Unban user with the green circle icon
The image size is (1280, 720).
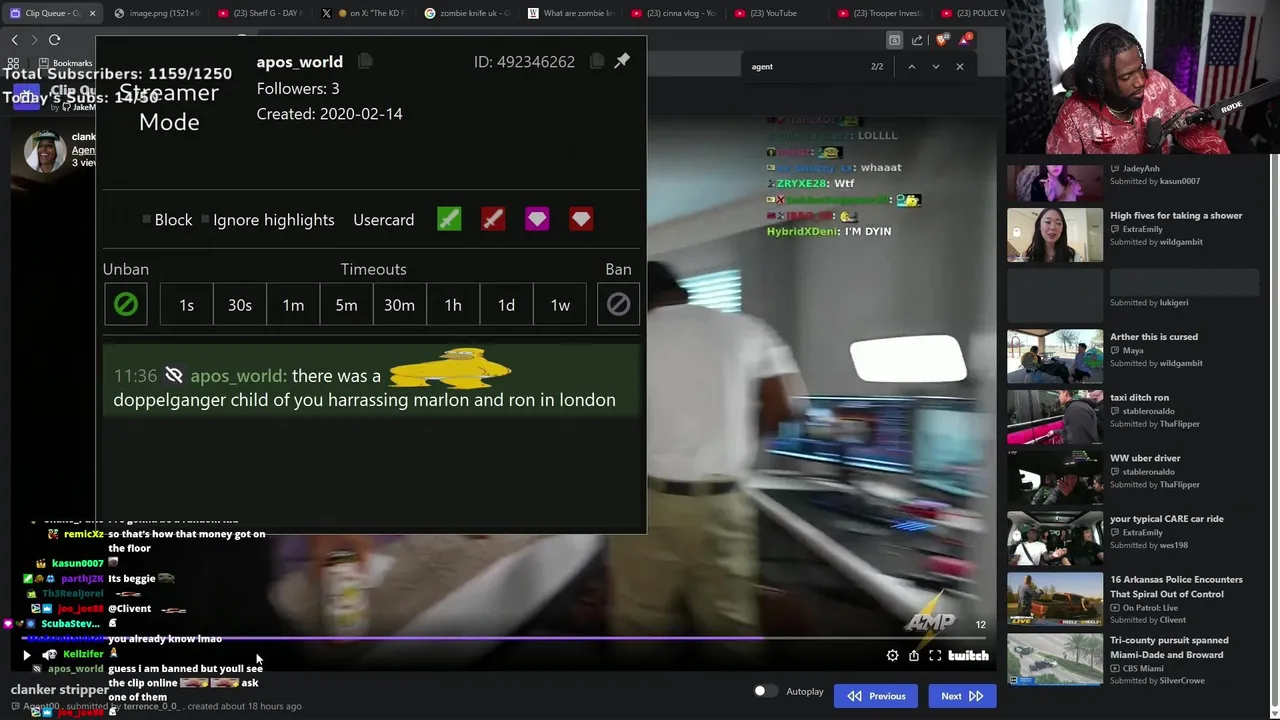point(126,305)
